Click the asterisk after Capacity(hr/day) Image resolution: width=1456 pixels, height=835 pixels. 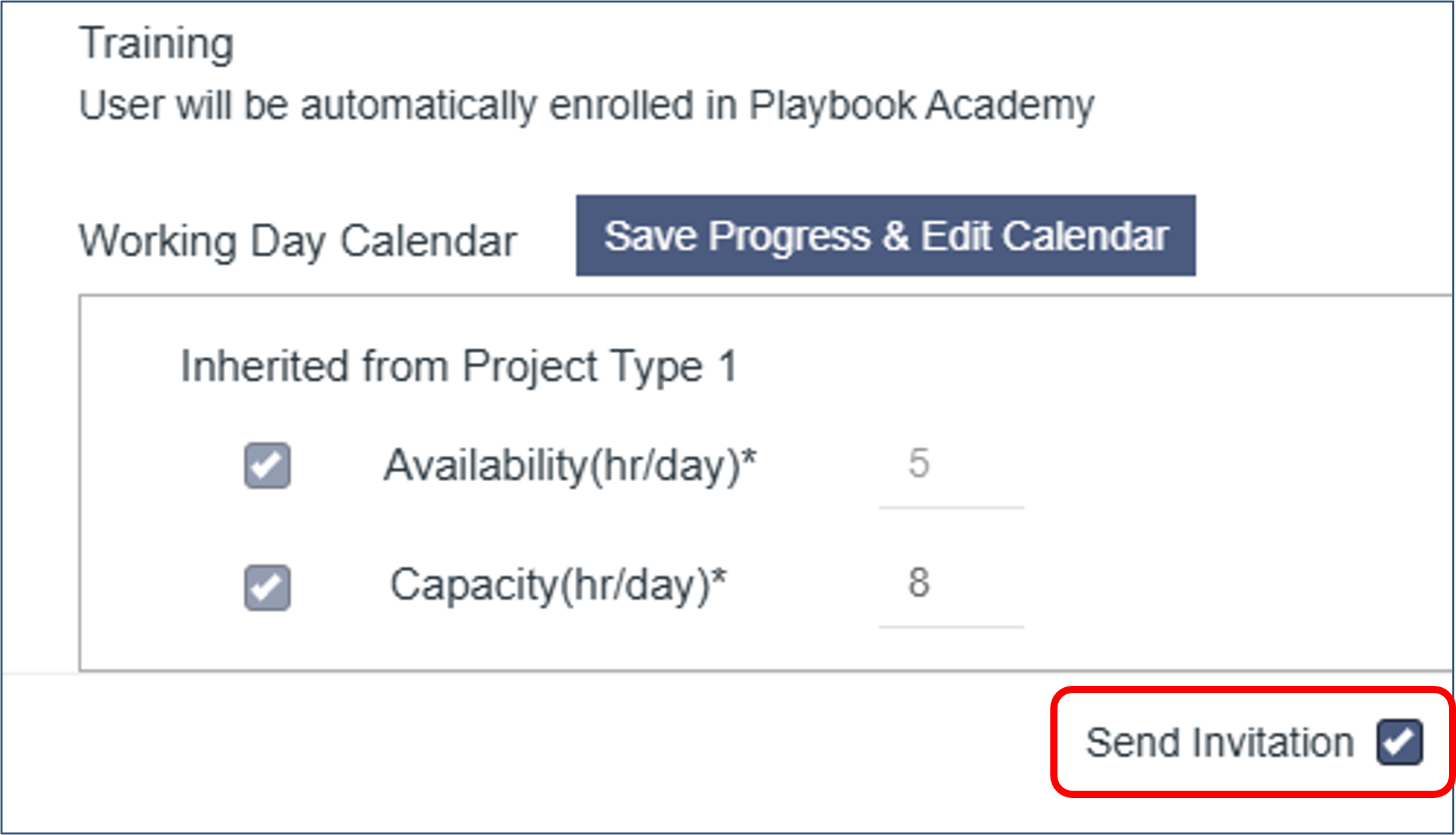pos(720,576)
